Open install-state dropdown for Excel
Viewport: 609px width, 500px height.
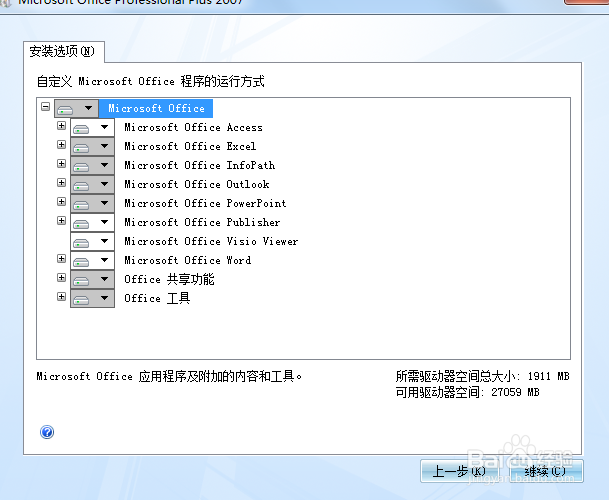92,146
